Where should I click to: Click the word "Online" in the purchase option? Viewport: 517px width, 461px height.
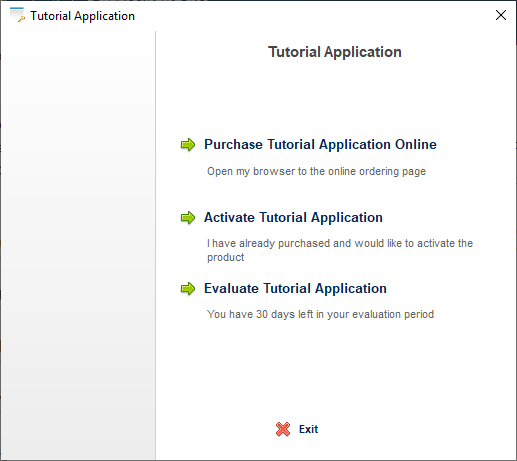click(416, 144)
